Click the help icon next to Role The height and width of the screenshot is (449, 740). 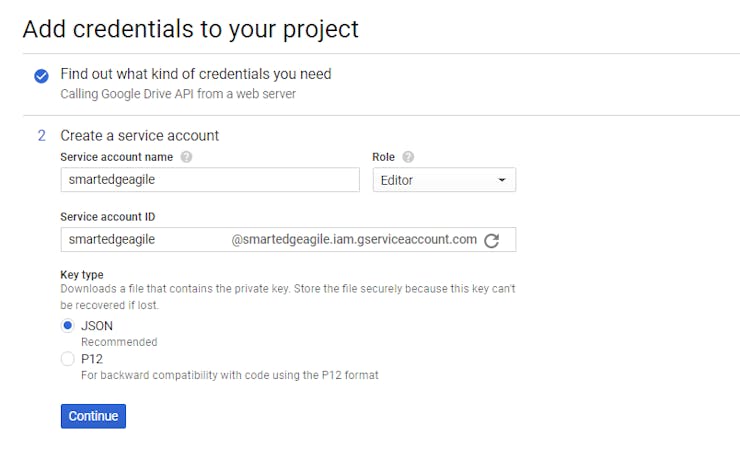coord(408,157)
